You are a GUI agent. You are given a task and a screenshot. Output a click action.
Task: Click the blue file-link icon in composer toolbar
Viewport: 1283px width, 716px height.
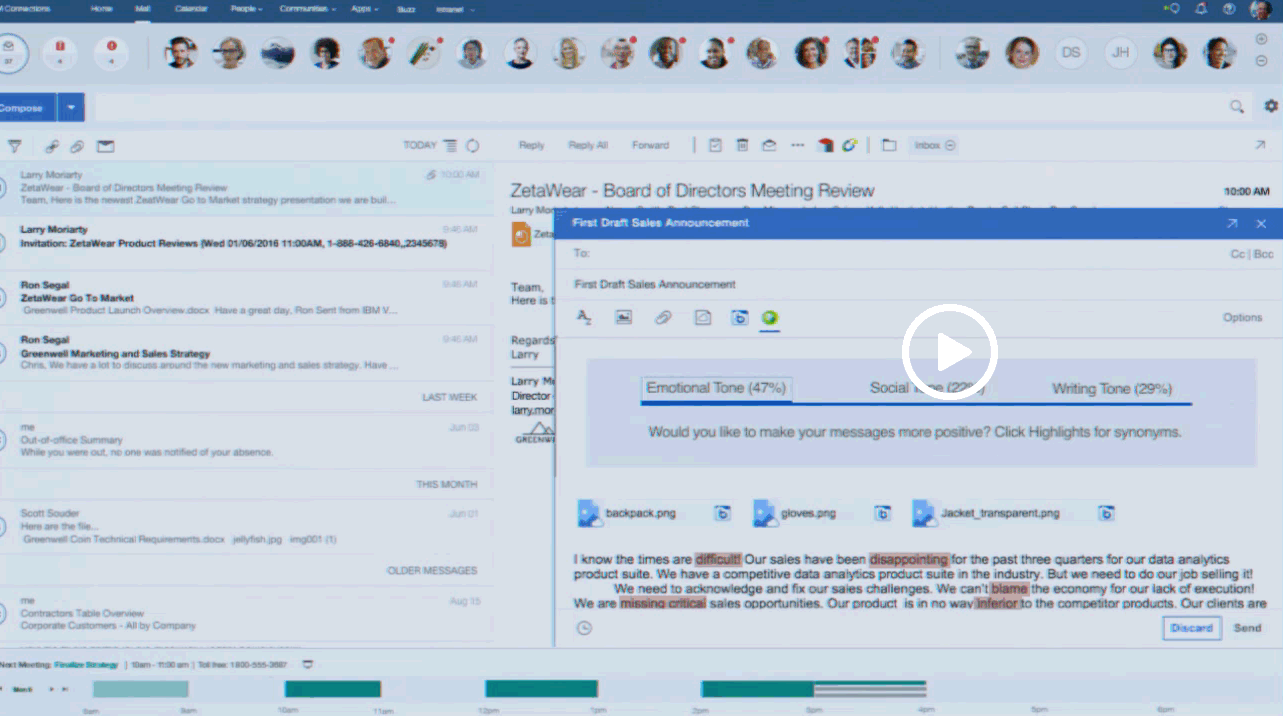point(739,318)
